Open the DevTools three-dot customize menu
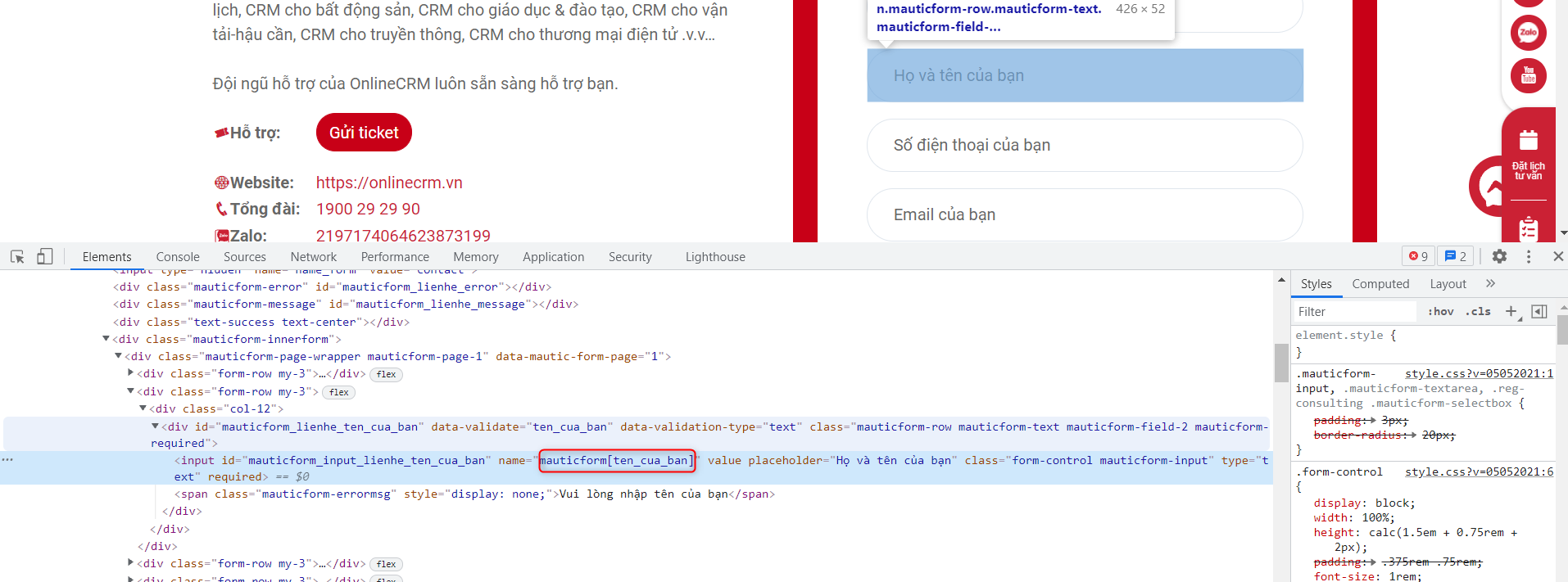This screenshot has height=582, width=1568. click(x=1529, y=256)
